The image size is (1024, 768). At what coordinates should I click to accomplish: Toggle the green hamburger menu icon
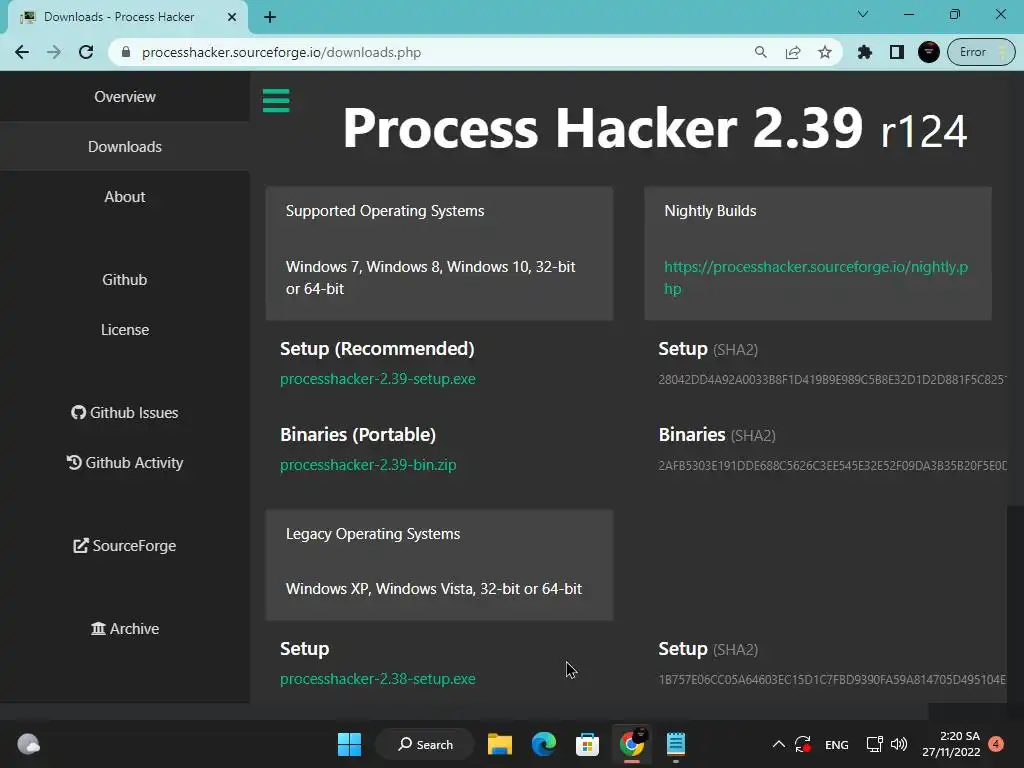(x=276, y=101)
